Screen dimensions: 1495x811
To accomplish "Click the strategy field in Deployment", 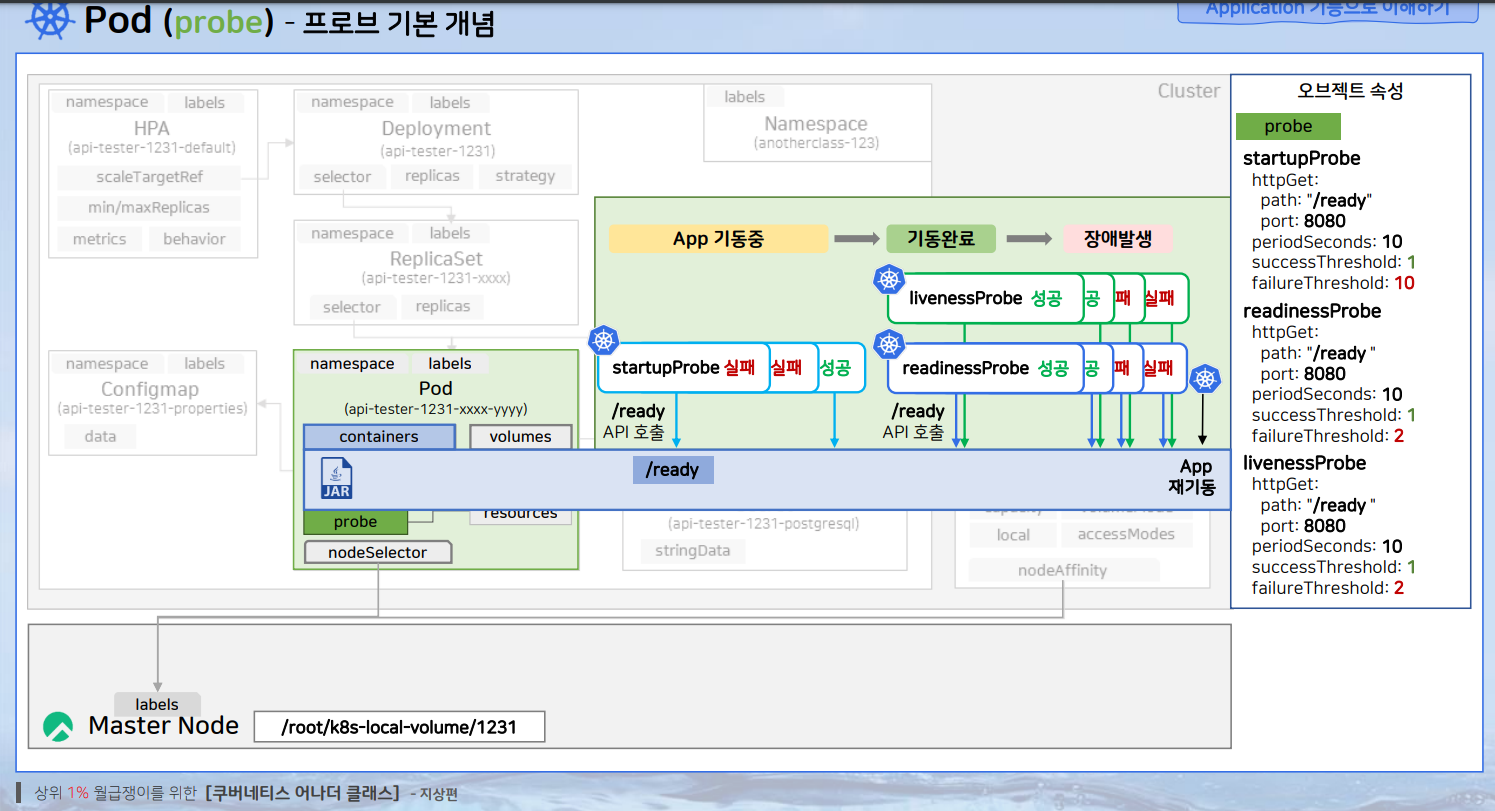I will 524,176.
